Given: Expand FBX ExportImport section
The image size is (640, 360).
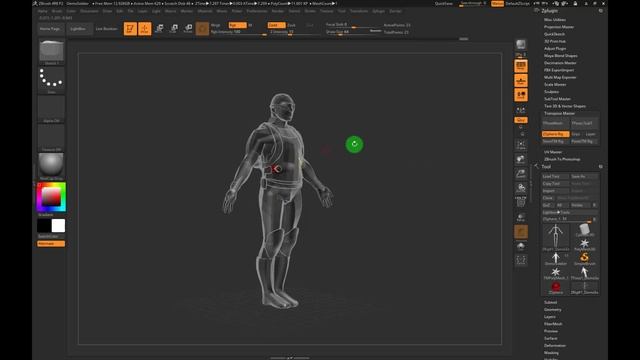Looking at the screenshot, I should tap(559, 70).
